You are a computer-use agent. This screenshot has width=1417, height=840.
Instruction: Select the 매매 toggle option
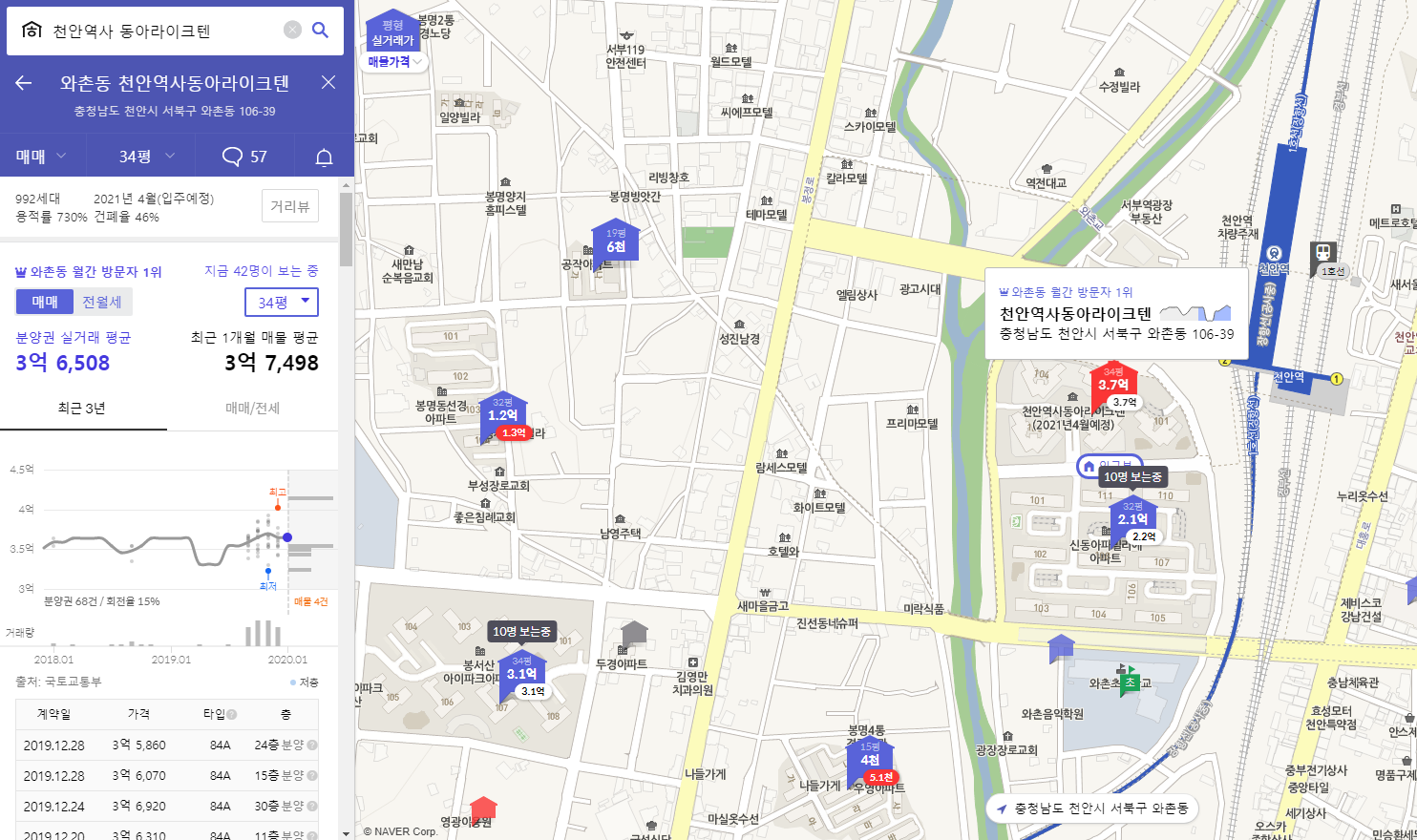[45, 302]
